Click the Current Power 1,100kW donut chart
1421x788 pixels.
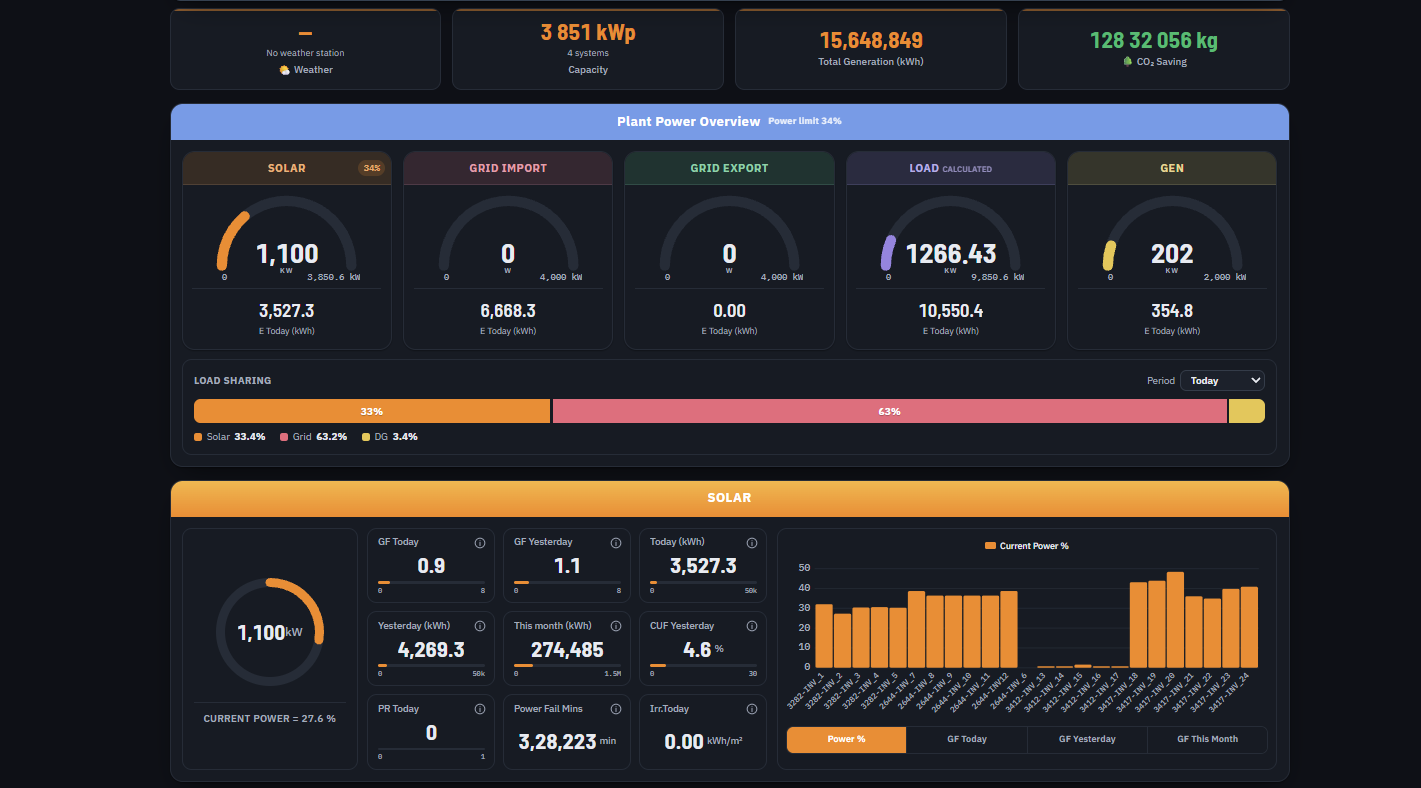270,632
